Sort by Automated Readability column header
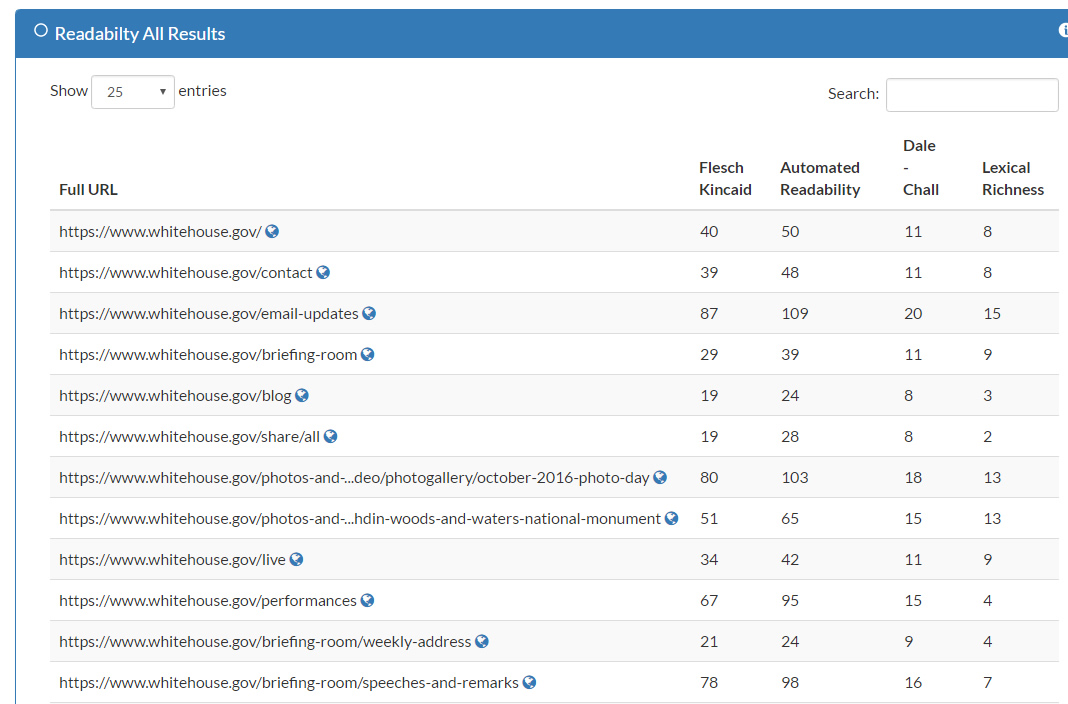This screenshot has width=1068, height=704. tap(820, 178)
